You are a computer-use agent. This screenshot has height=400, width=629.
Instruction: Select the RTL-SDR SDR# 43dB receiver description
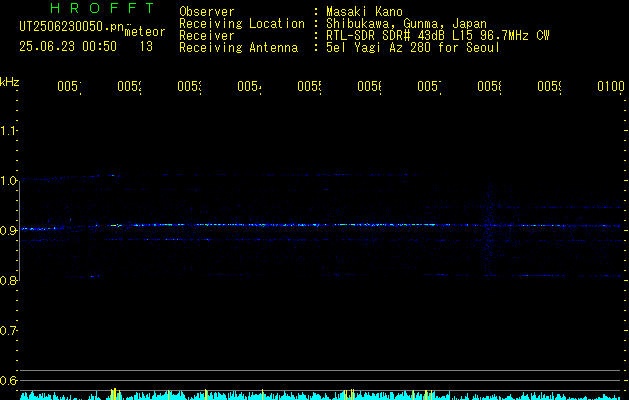point(438,36)
